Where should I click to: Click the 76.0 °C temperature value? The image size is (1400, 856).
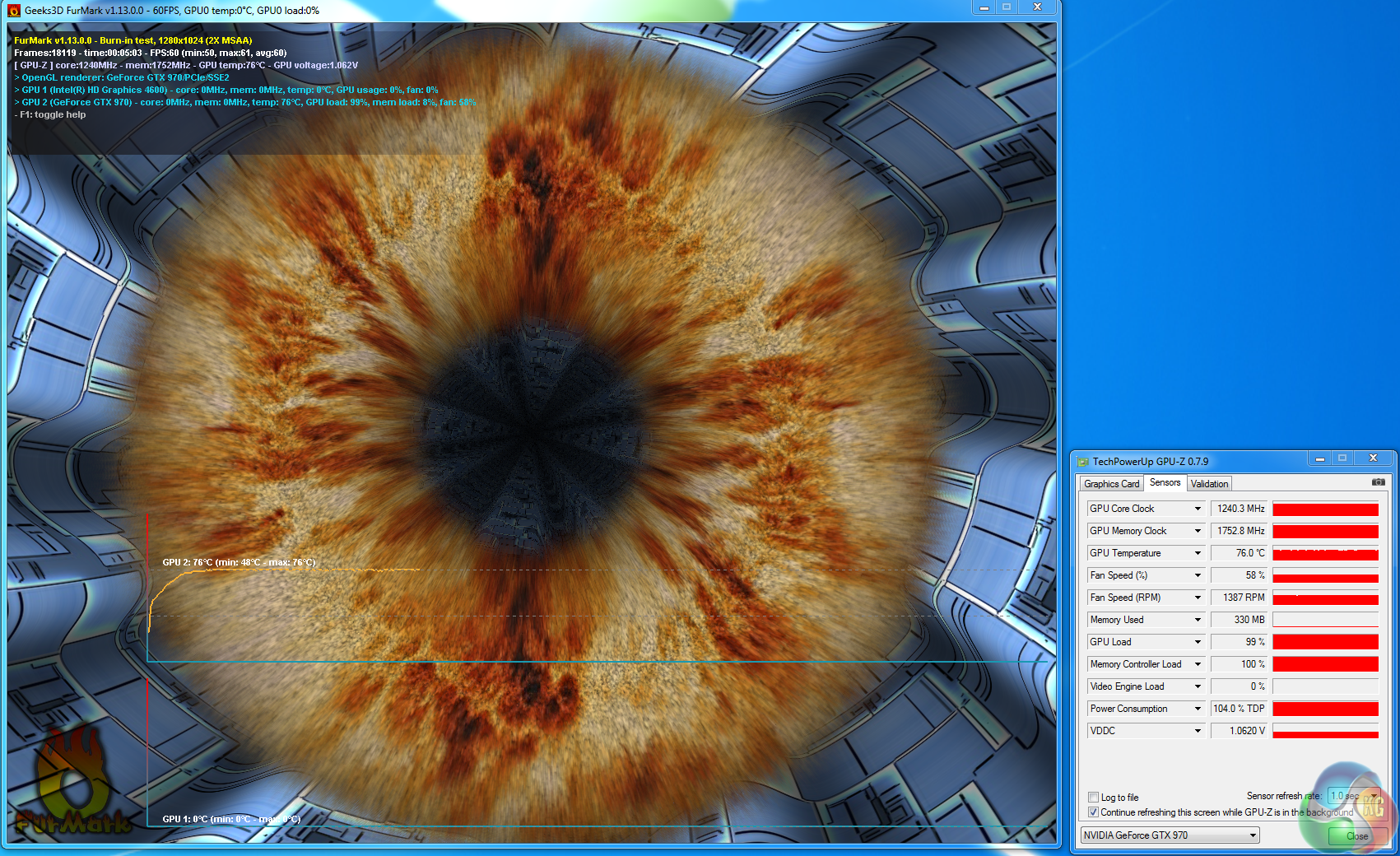coord(1239,553)
